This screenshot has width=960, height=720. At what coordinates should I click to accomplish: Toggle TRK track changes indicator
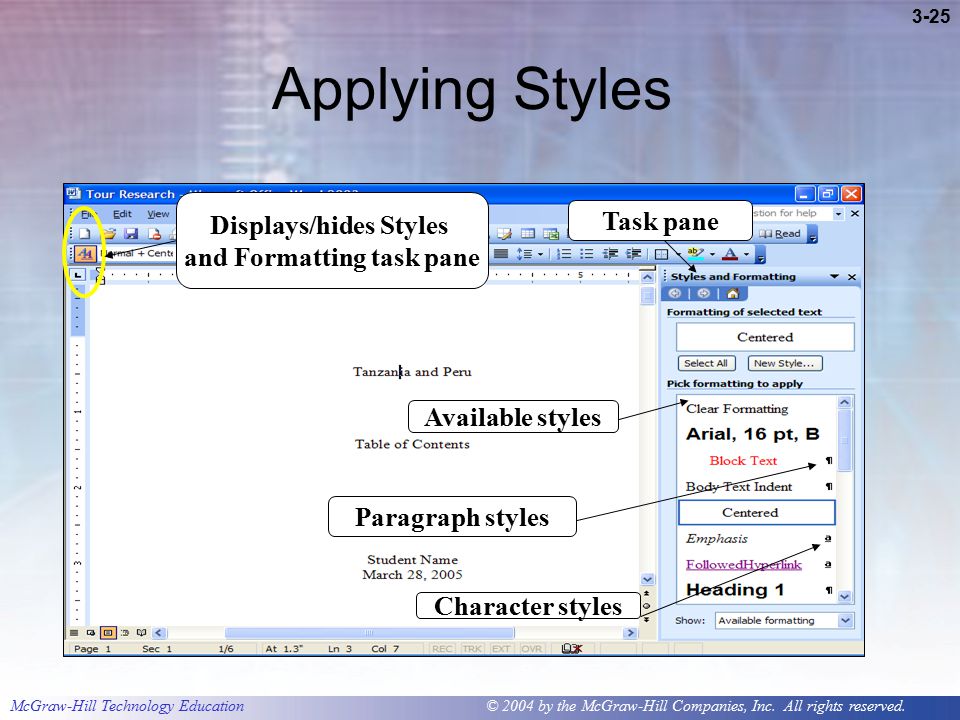(471, 649)
